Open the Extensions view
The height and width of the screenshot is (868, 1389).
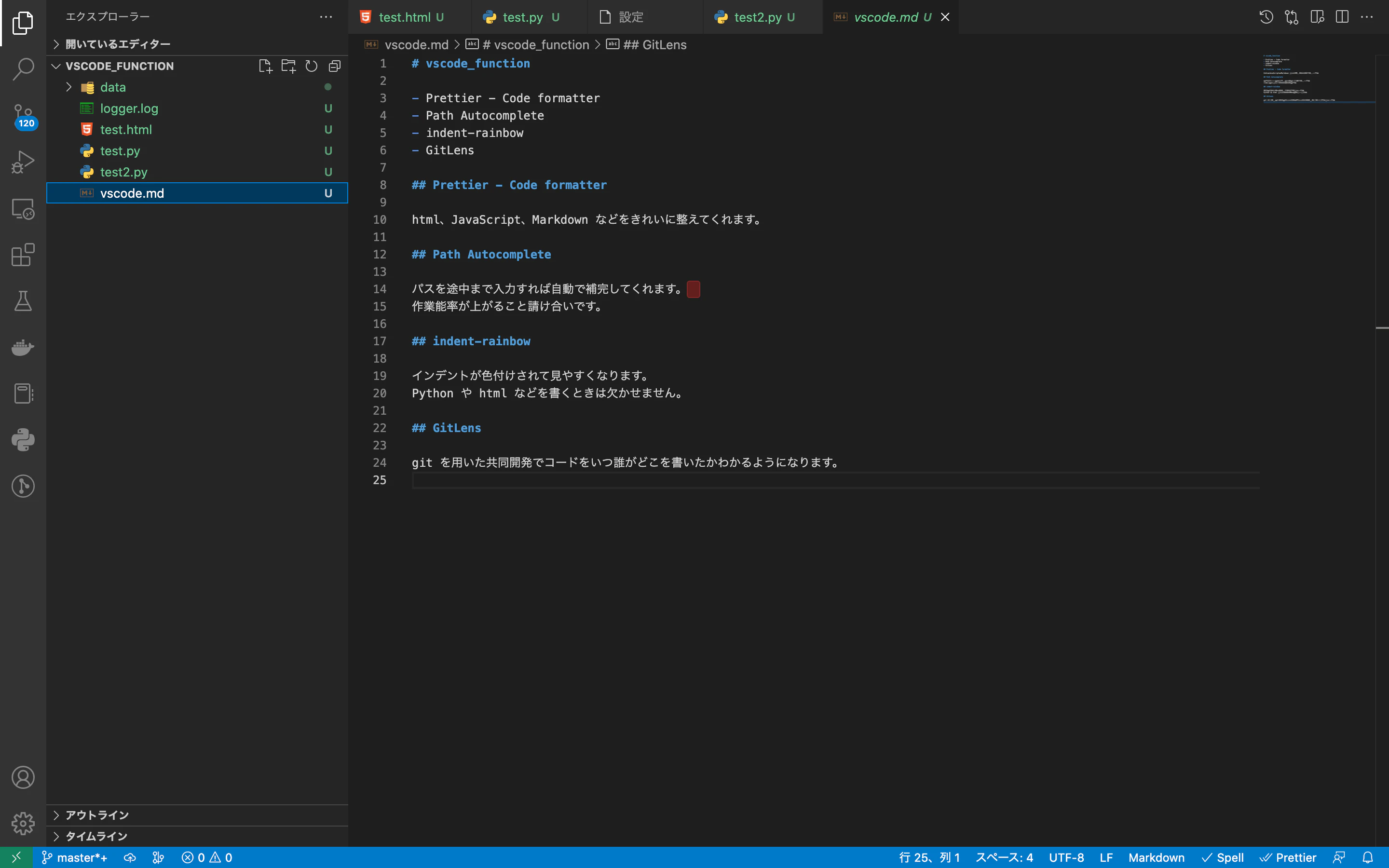tap(23, 255)
